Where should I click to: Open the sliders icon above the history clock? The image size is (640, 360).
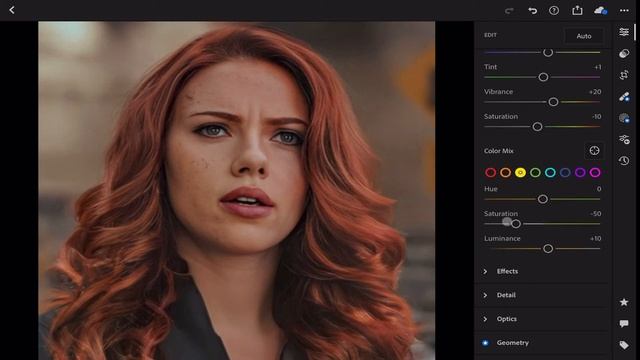point(624,140)
